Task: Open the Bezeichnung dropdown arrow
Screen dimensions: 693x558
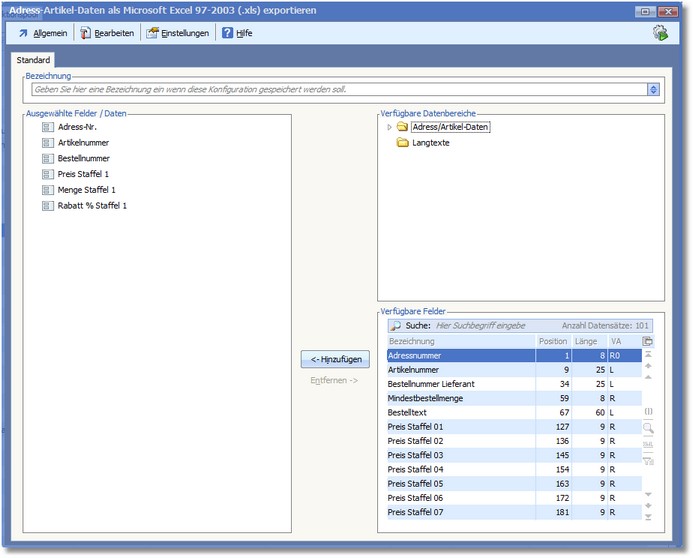Action: tap(653, 89)
